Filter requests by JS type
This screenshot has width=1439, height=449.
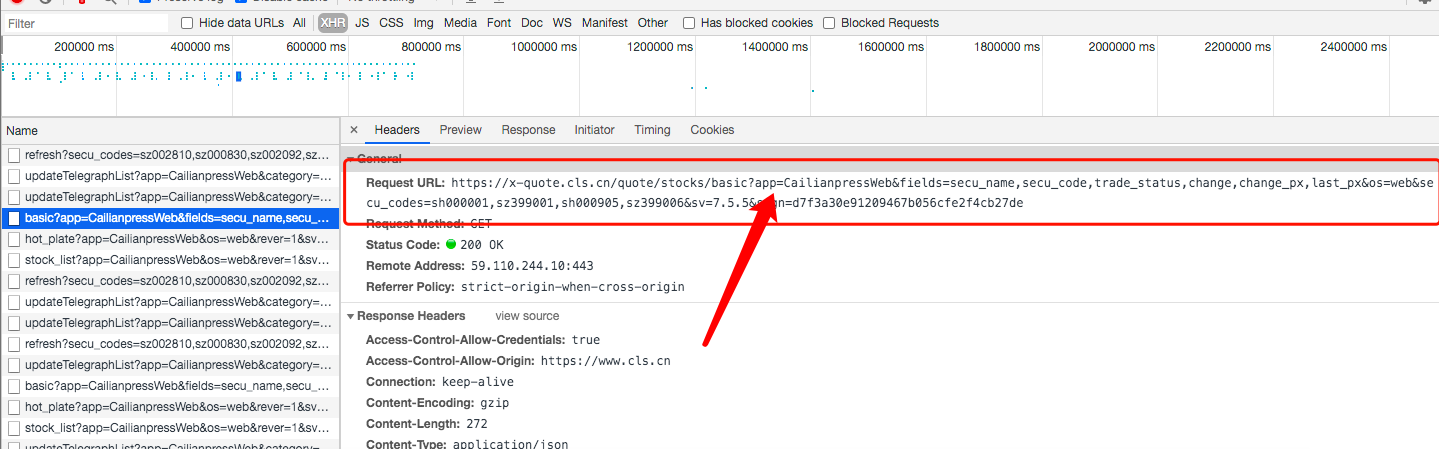[x=362, y=23]
